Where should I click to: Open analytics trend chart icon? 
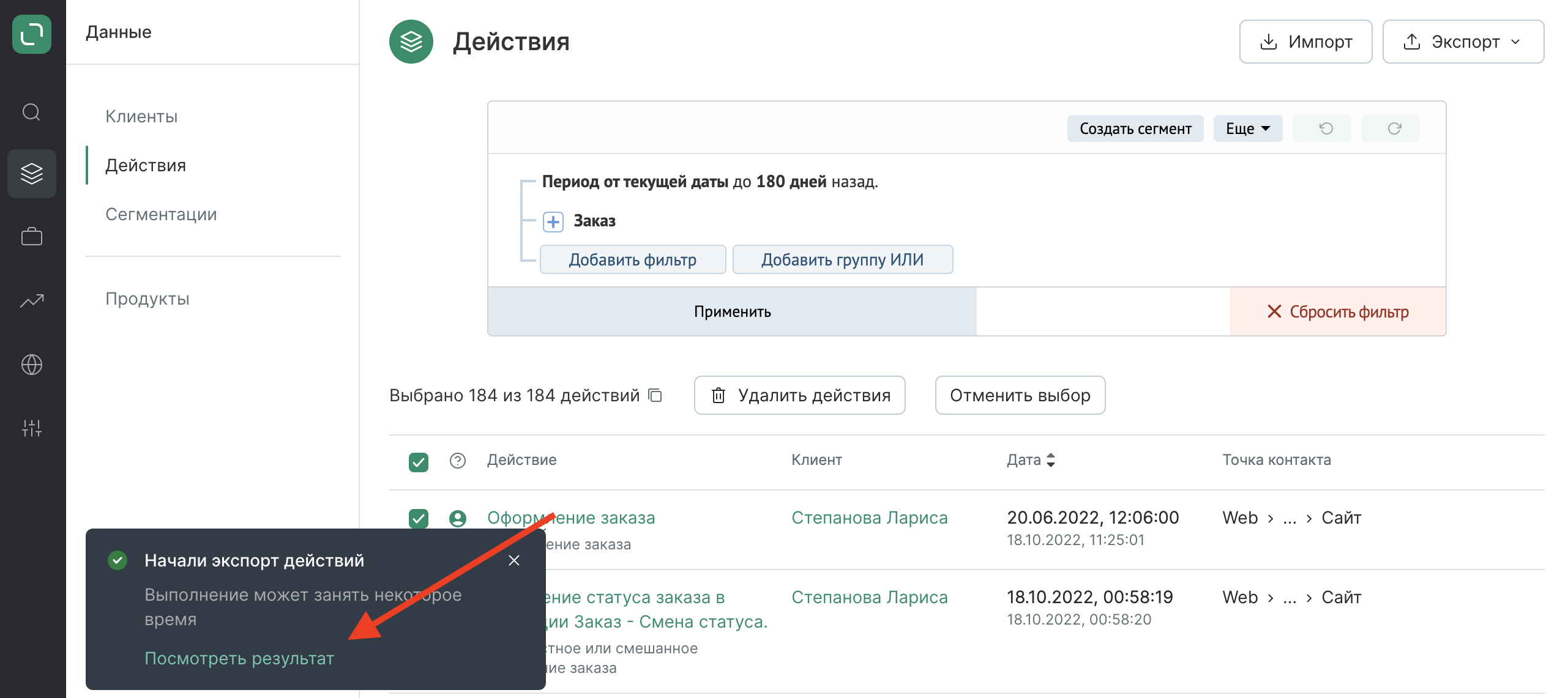click(32, 300)
